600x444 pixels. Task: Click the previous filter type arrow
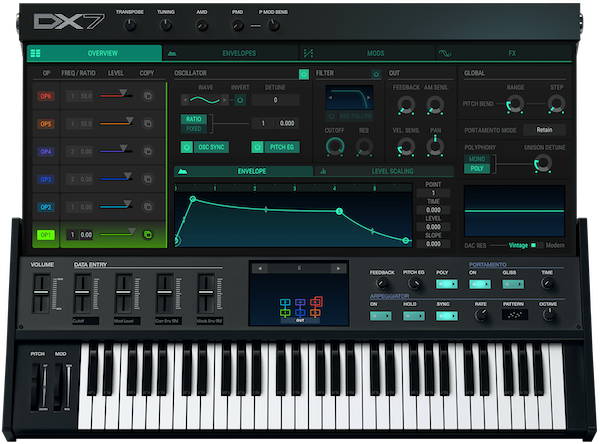[x=330, y=98]
